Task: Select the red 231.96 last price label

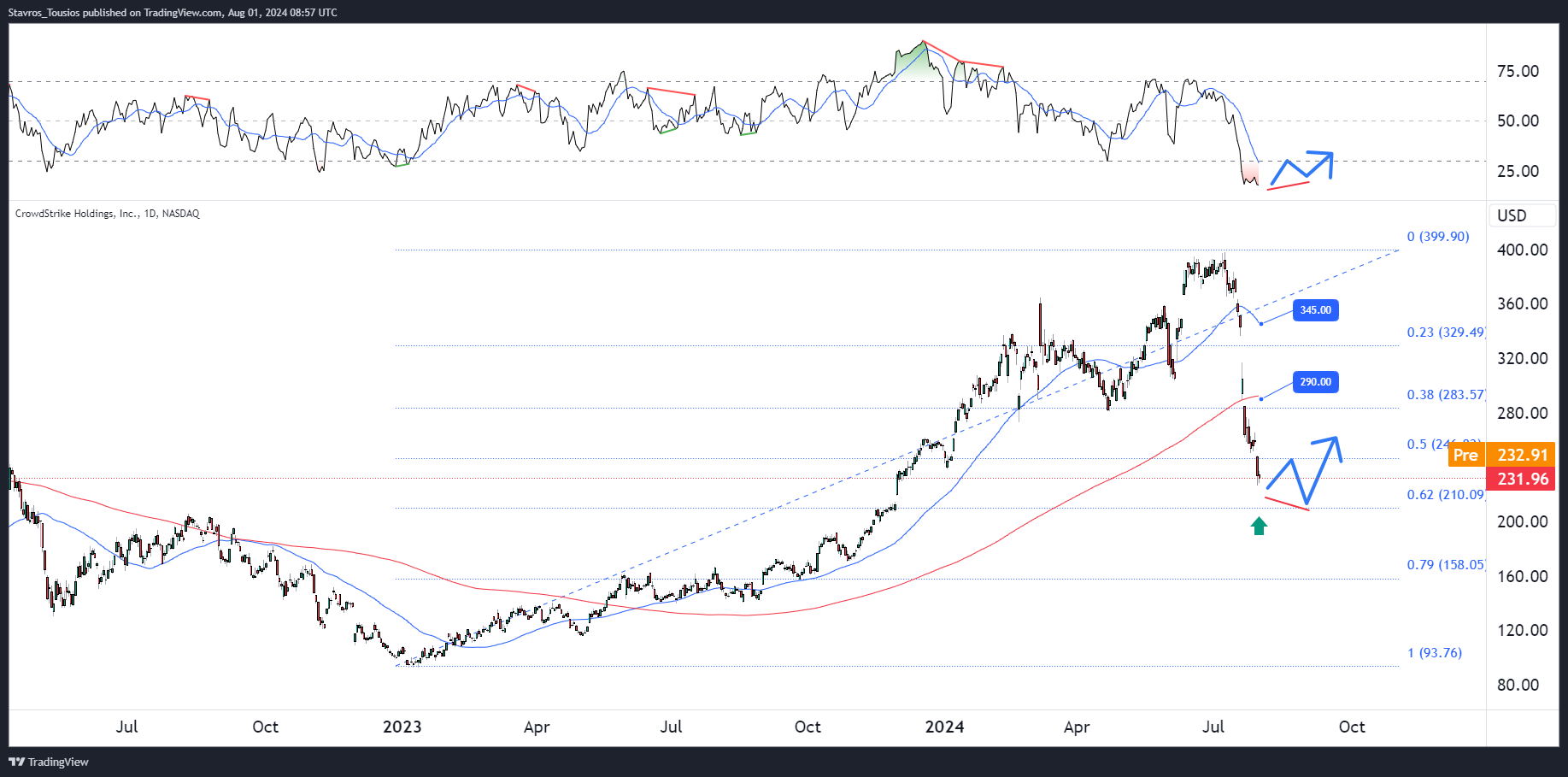Action: point(1522,479)
